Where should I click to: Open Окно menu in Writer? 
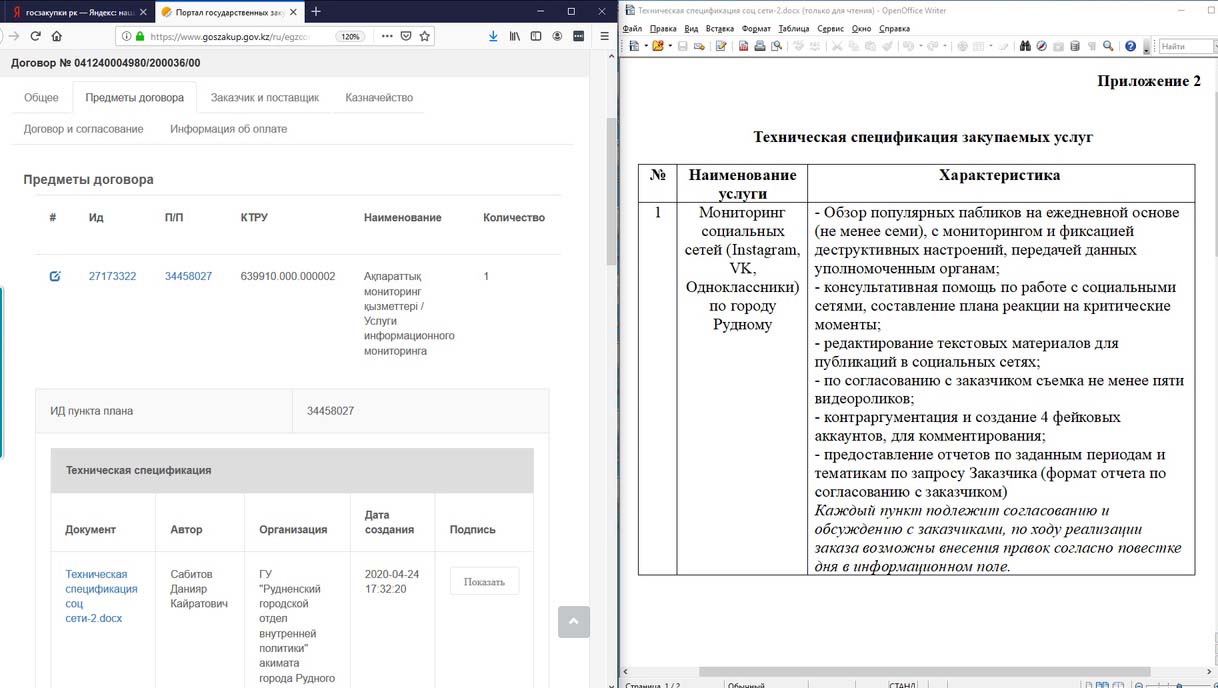[861, 29]
